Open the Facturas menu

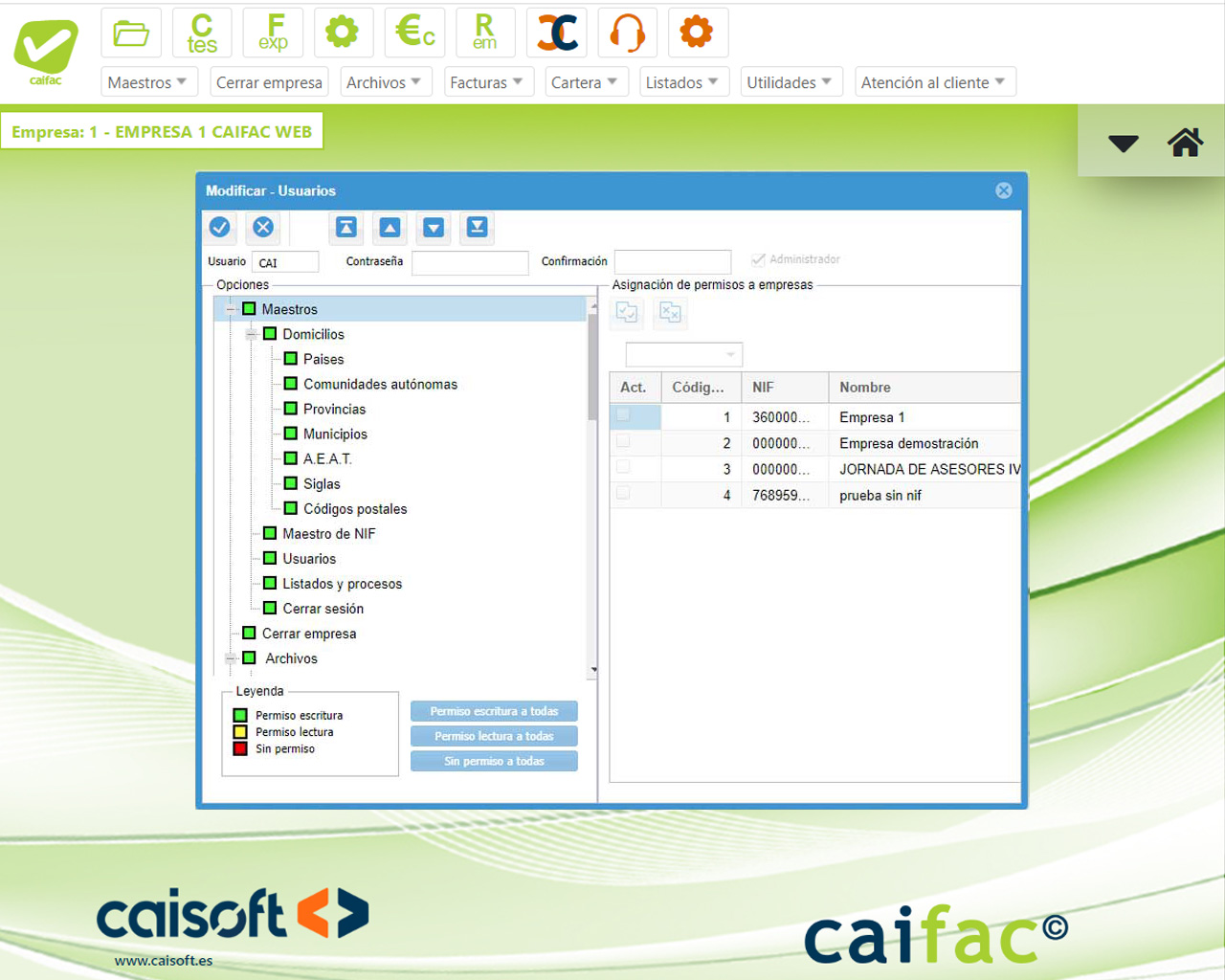click(x=486, y=82)
